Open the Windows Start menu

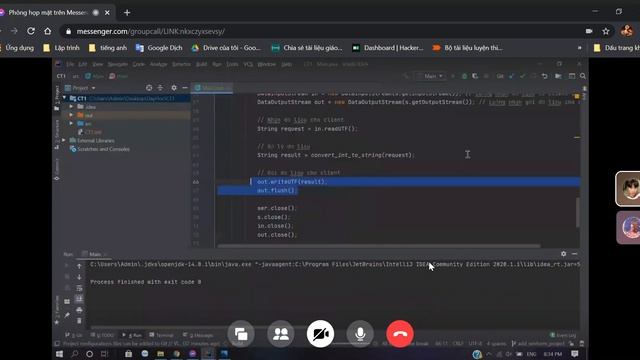click(x=59, y=354)
